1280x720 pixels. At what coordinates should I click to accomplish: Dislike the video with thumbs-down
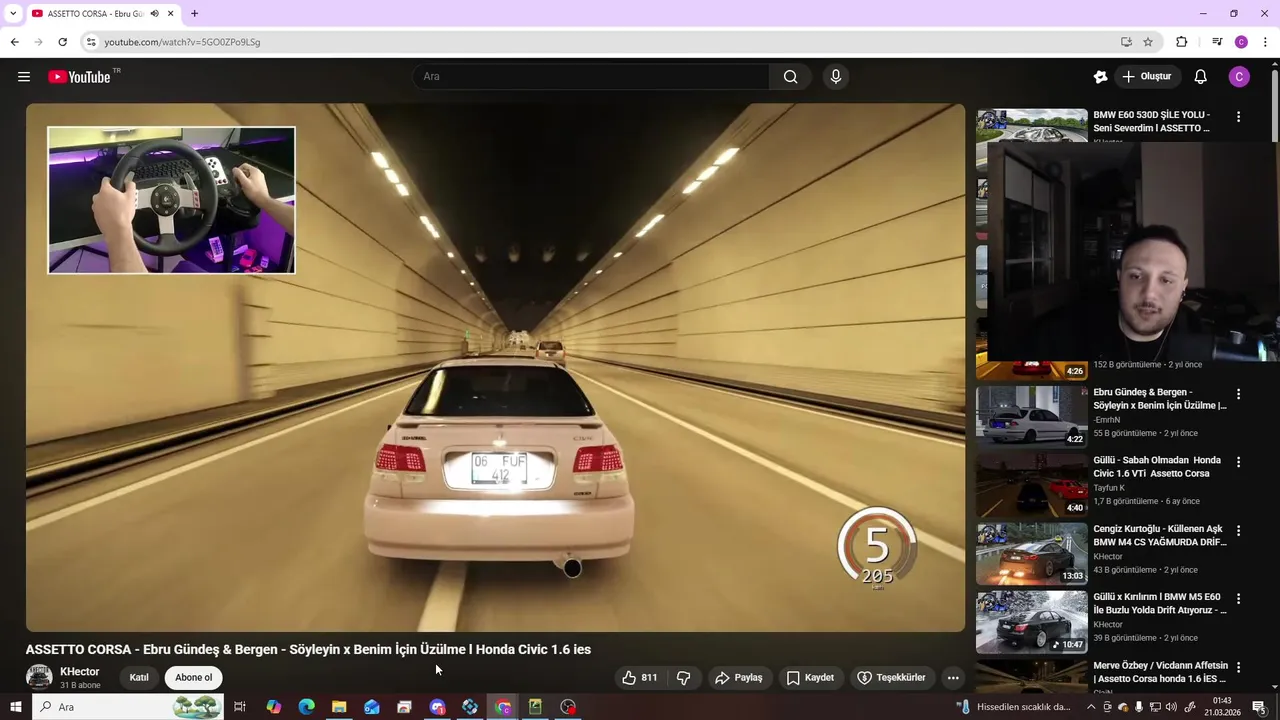point(684,677)
